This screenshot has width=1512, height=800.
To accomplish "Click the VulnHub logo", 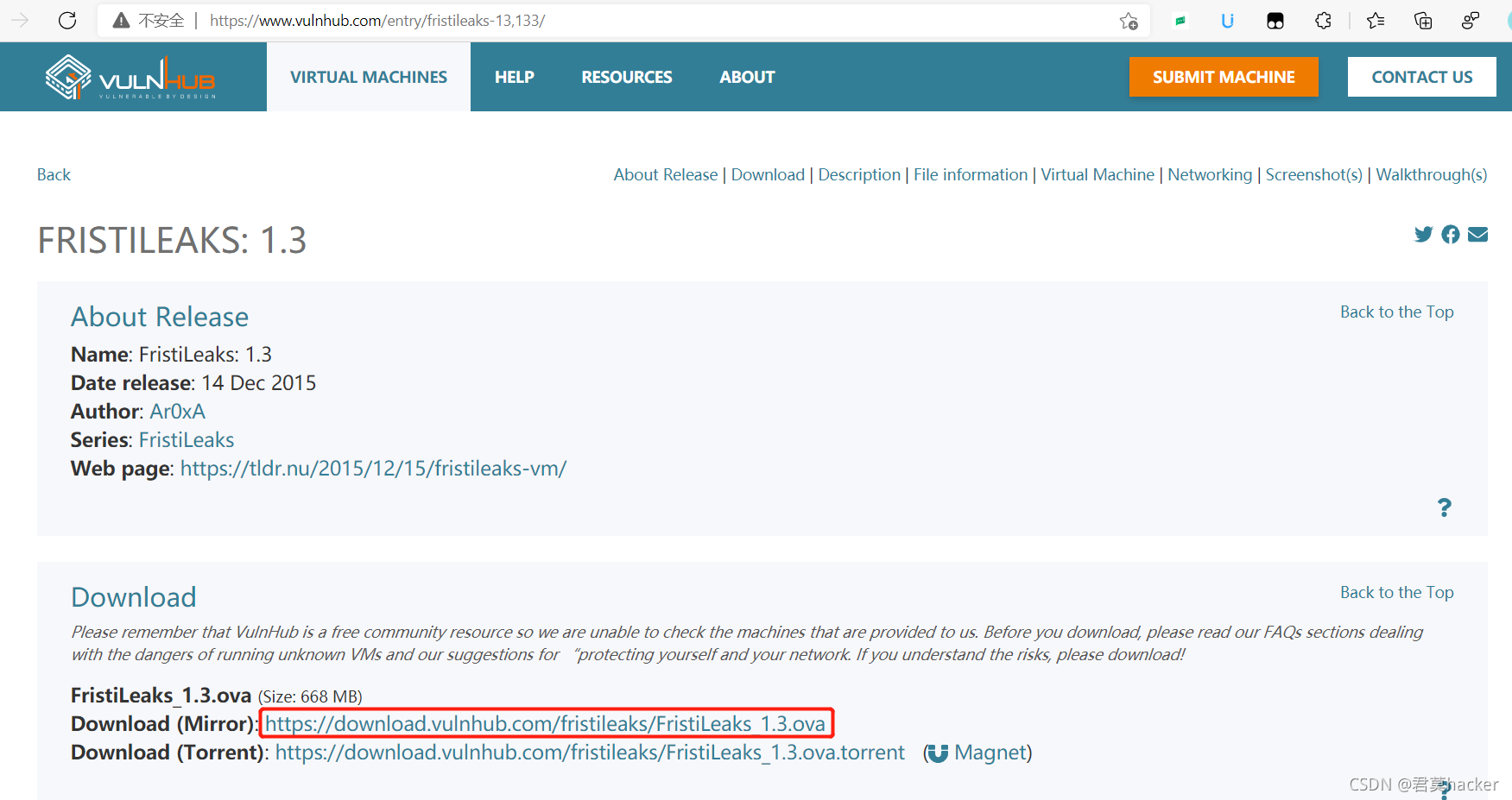I will [130, 77].
